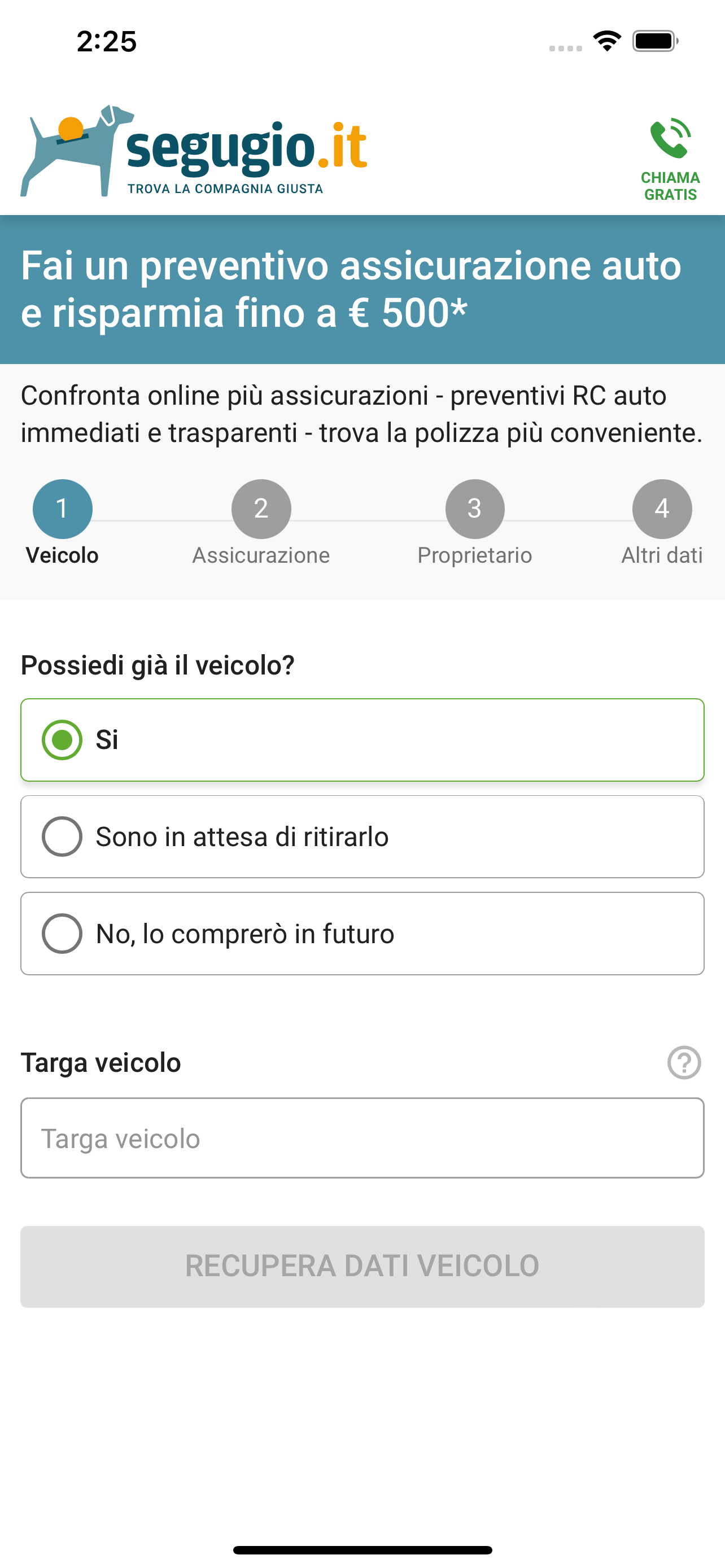725x1568 pixels.
Task: Tap step 1 circle labeled Veicolo
Action: coord(62,508)
